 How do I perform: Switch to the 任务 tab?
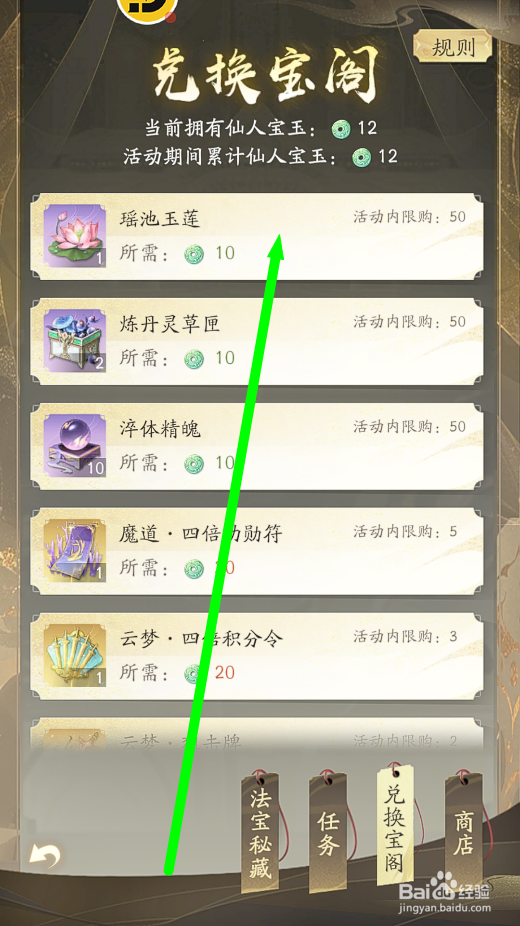coord(328,832)
